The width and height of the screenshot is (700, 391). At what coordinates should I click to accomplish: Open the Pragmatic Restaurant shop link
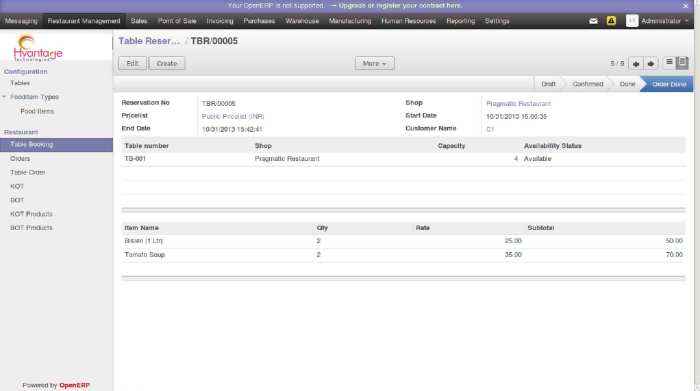pos(518,104)
